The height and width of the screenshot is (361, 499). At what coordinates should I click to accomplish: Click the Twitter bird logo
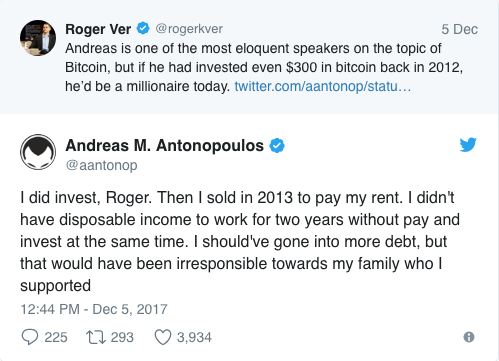[x=468, y=145]
